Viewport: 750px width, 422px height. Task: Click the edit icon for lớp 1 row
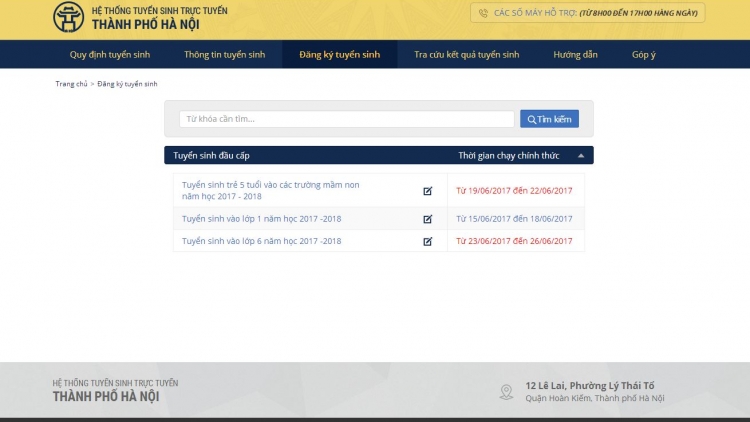pyautogui.click(x=428, y=219)
